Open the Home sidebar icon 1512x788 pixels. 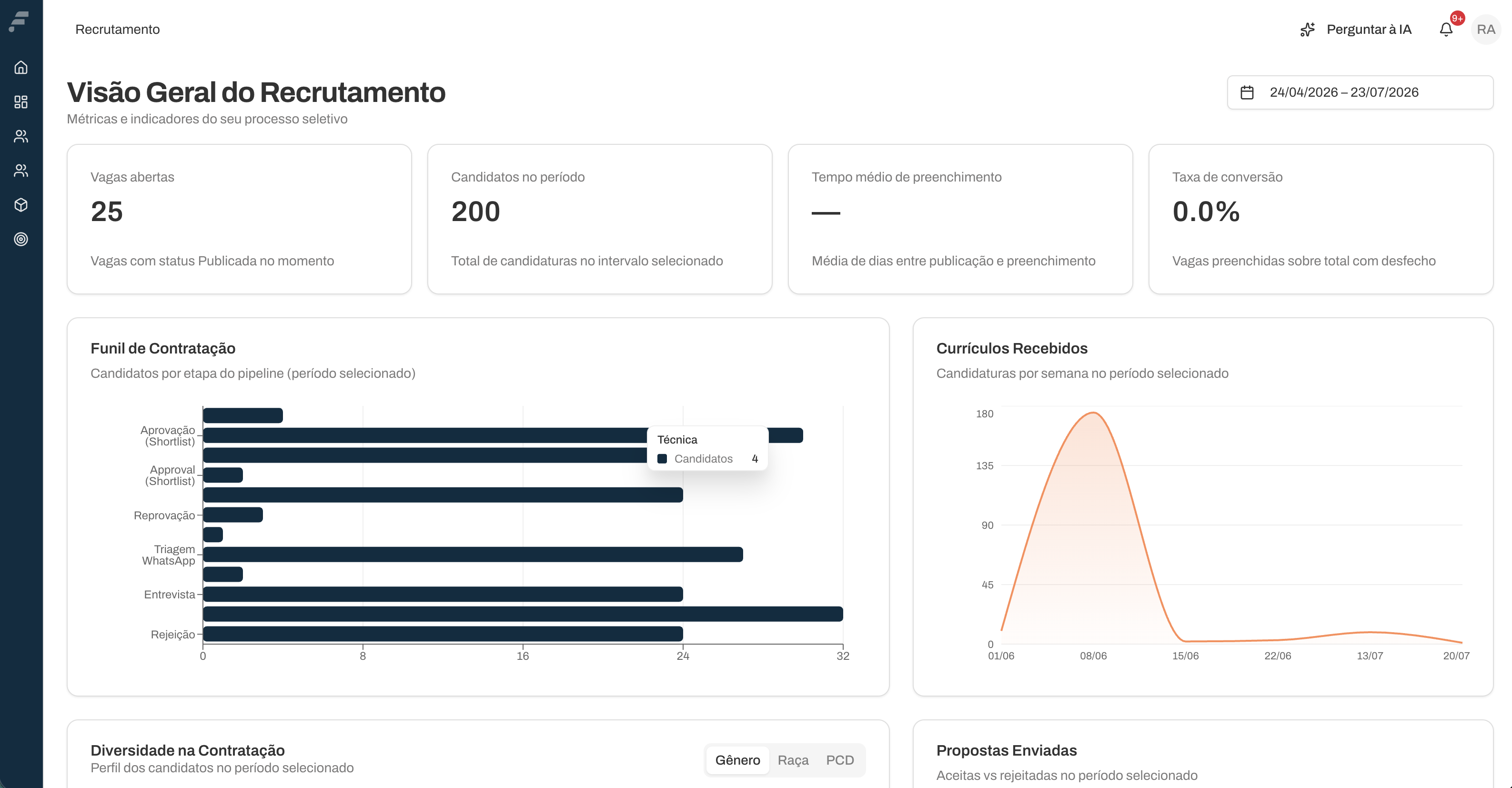21,68
